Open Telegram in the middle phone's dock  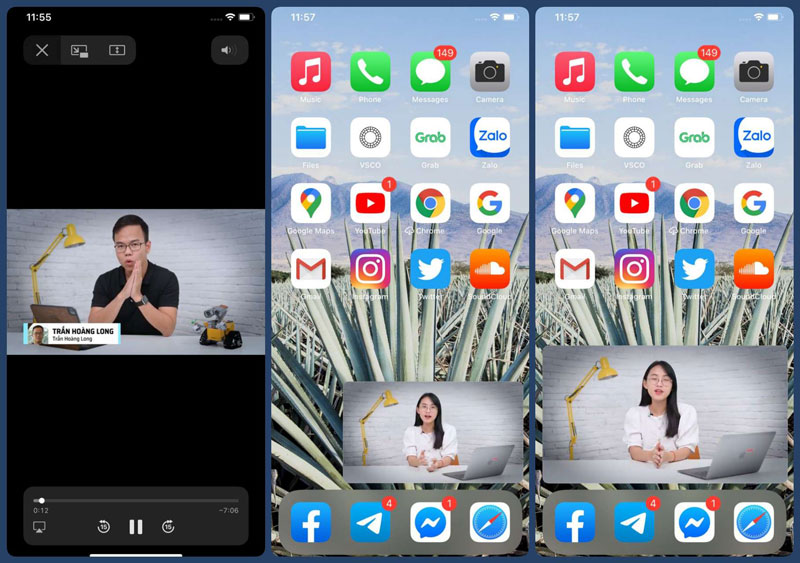370,522
